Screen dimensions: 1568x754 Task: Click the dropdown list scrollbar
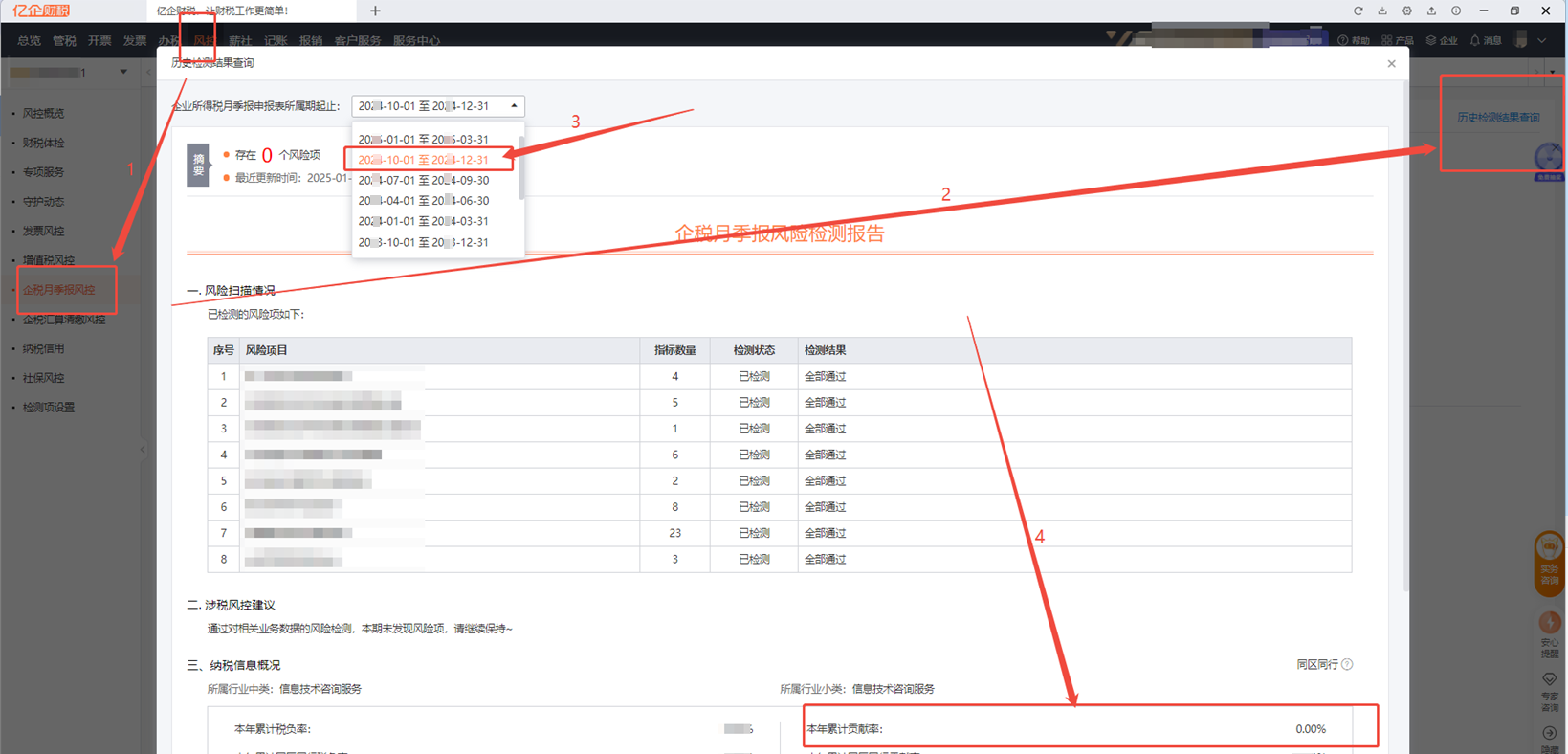[x=521, y=166]
